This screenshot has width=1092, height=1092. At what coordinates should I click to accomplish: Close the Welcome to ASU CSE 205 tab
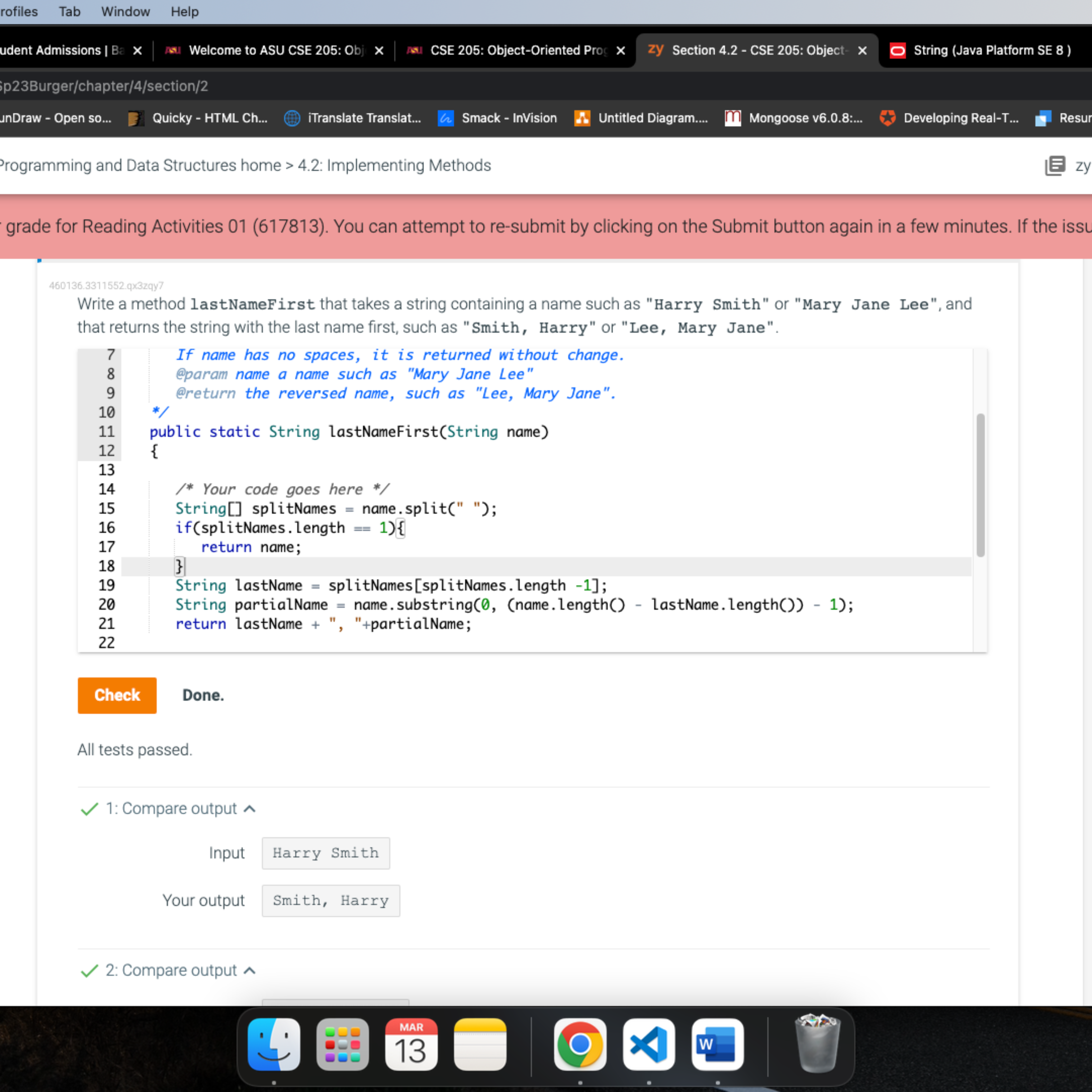pos(379,50)
